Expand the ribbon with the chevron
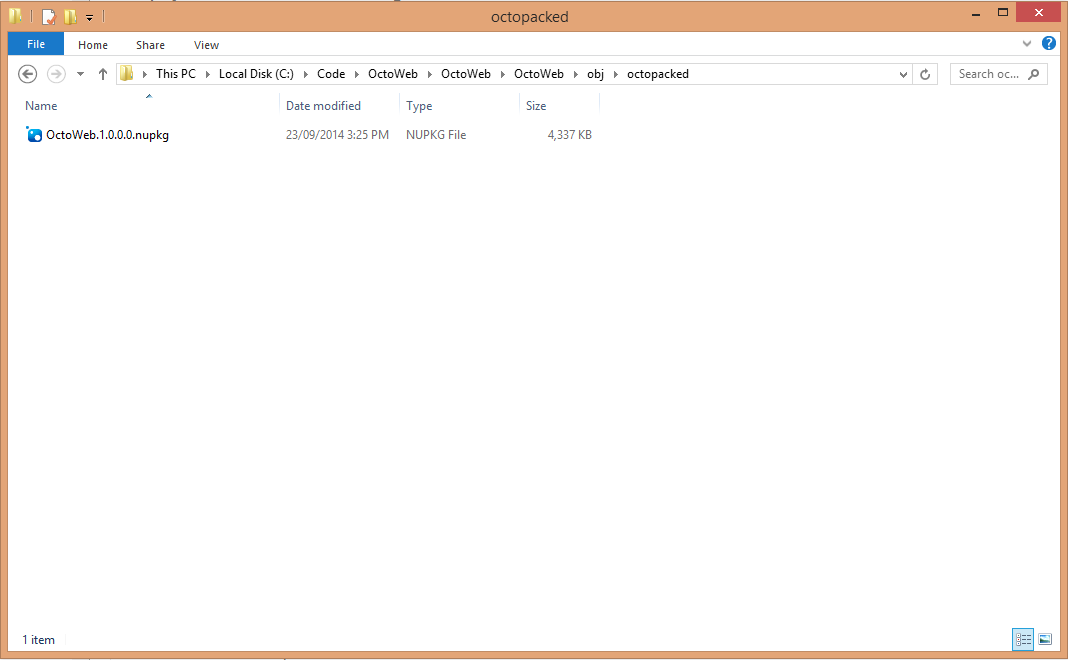Viewport: 1068px width, 660px height. click(1028, 44)
